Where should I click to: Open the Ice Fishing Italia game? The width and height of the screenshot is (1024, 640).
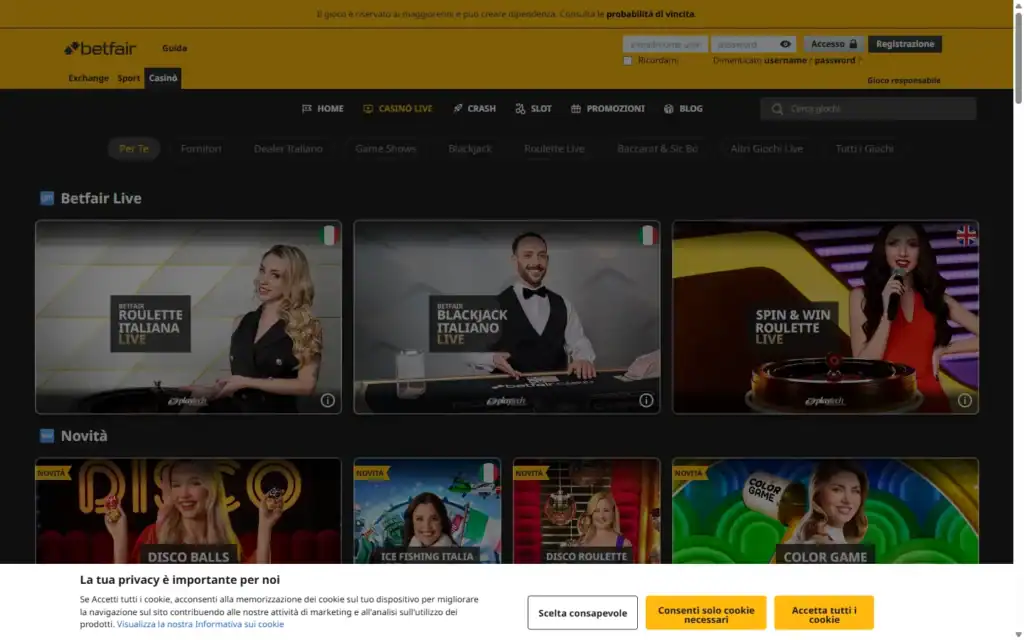click(427, 511)
